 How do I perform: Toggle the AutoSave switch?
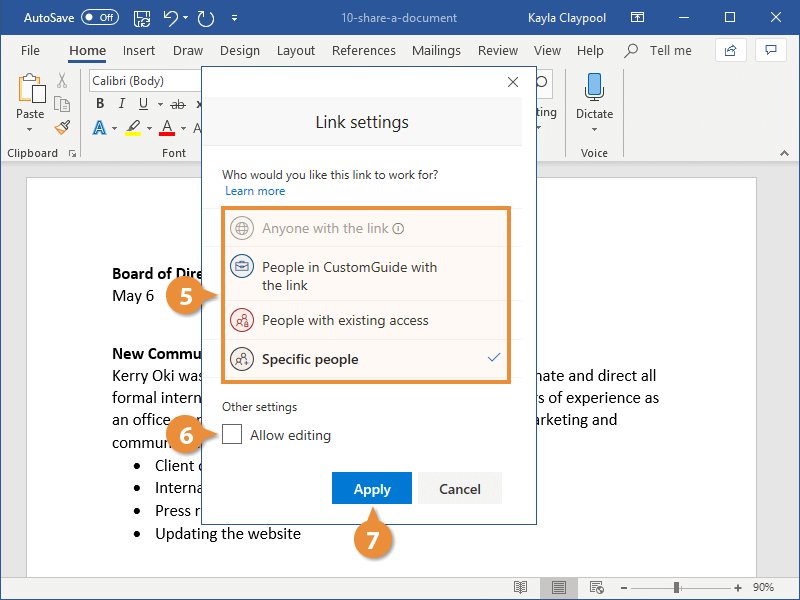[x=100, y=17]
